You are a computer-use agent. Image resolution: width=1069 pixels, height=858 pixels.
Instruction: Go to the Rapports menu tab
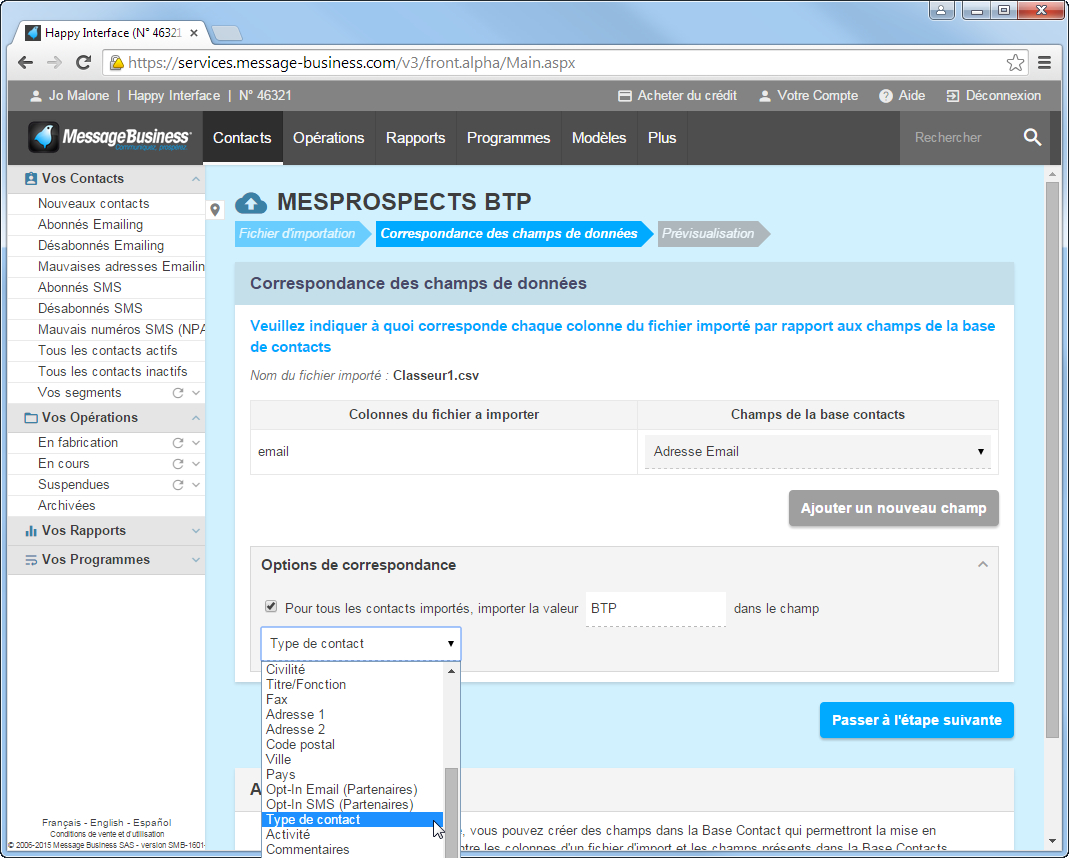click(415, 138)
